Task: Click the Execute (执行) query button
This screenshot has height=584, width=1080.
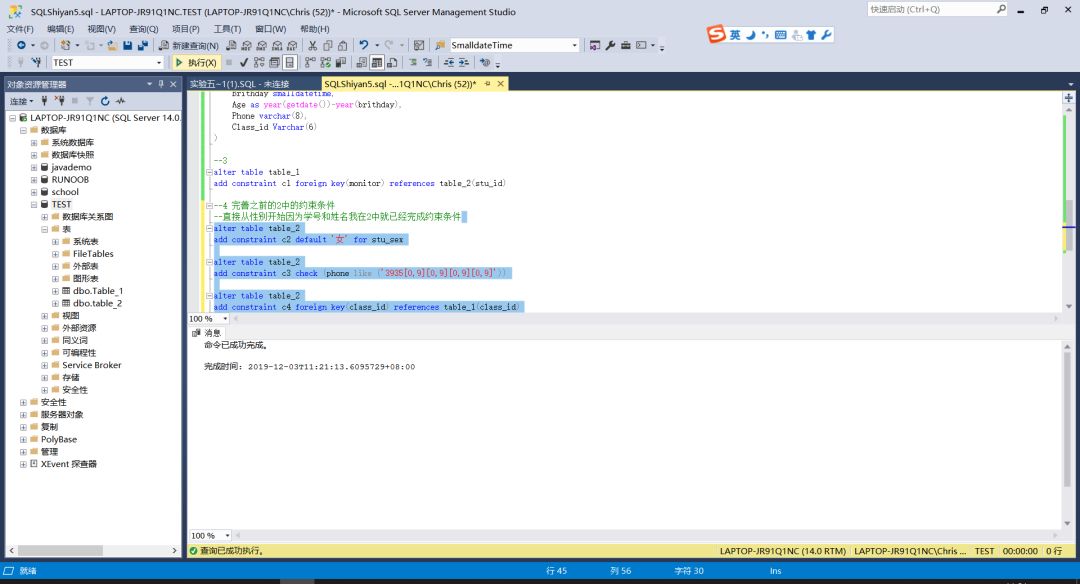Action: [x=196, y=63]
